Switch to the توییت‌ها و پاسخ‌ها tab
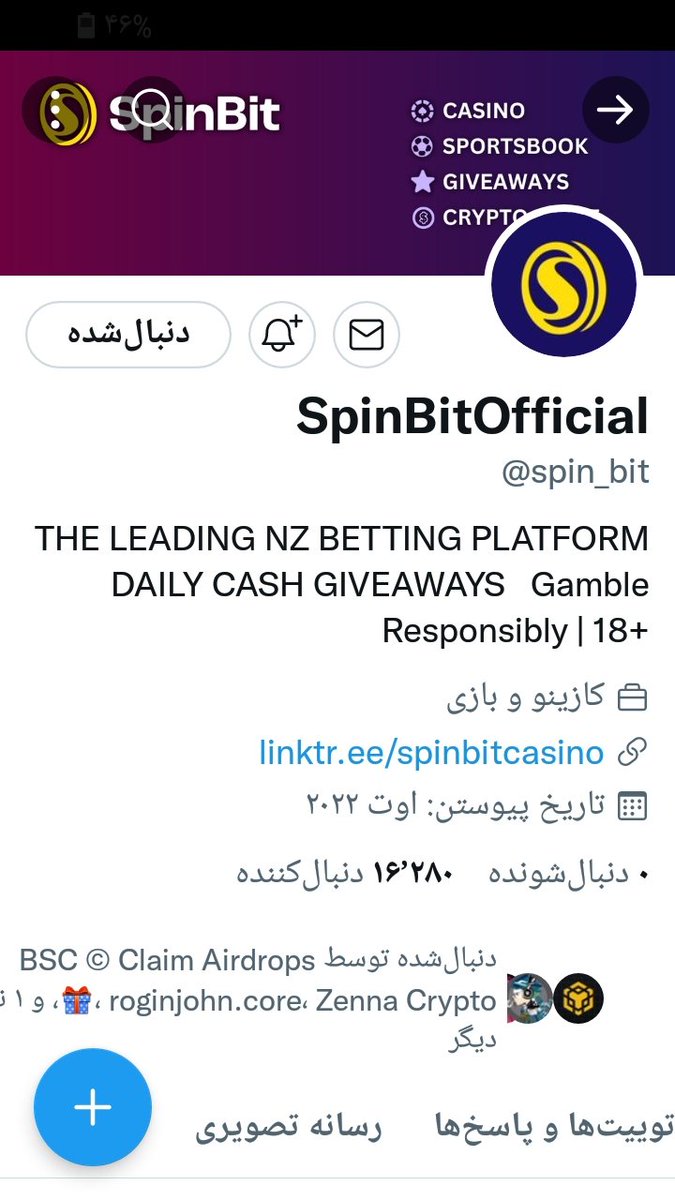The width and height of the screenshot is (675, 1200). [x=555, y=1127]
